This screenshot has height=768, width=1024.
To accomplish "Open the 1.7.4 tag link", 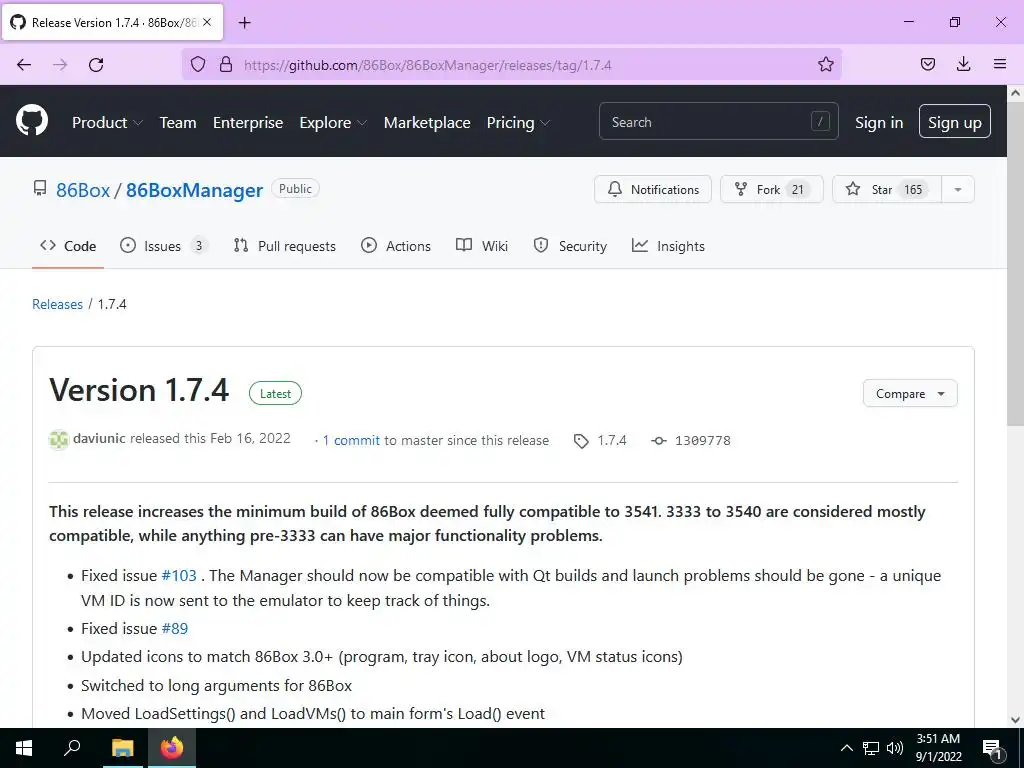I will coord(612,440).
